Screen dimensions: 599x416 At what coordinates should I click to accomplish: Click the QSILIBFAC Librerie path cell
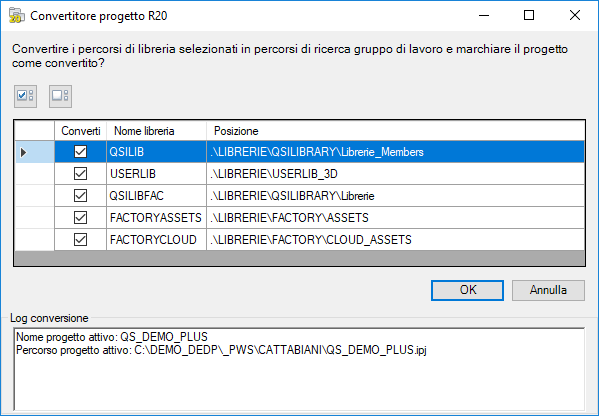click(396, 196)
